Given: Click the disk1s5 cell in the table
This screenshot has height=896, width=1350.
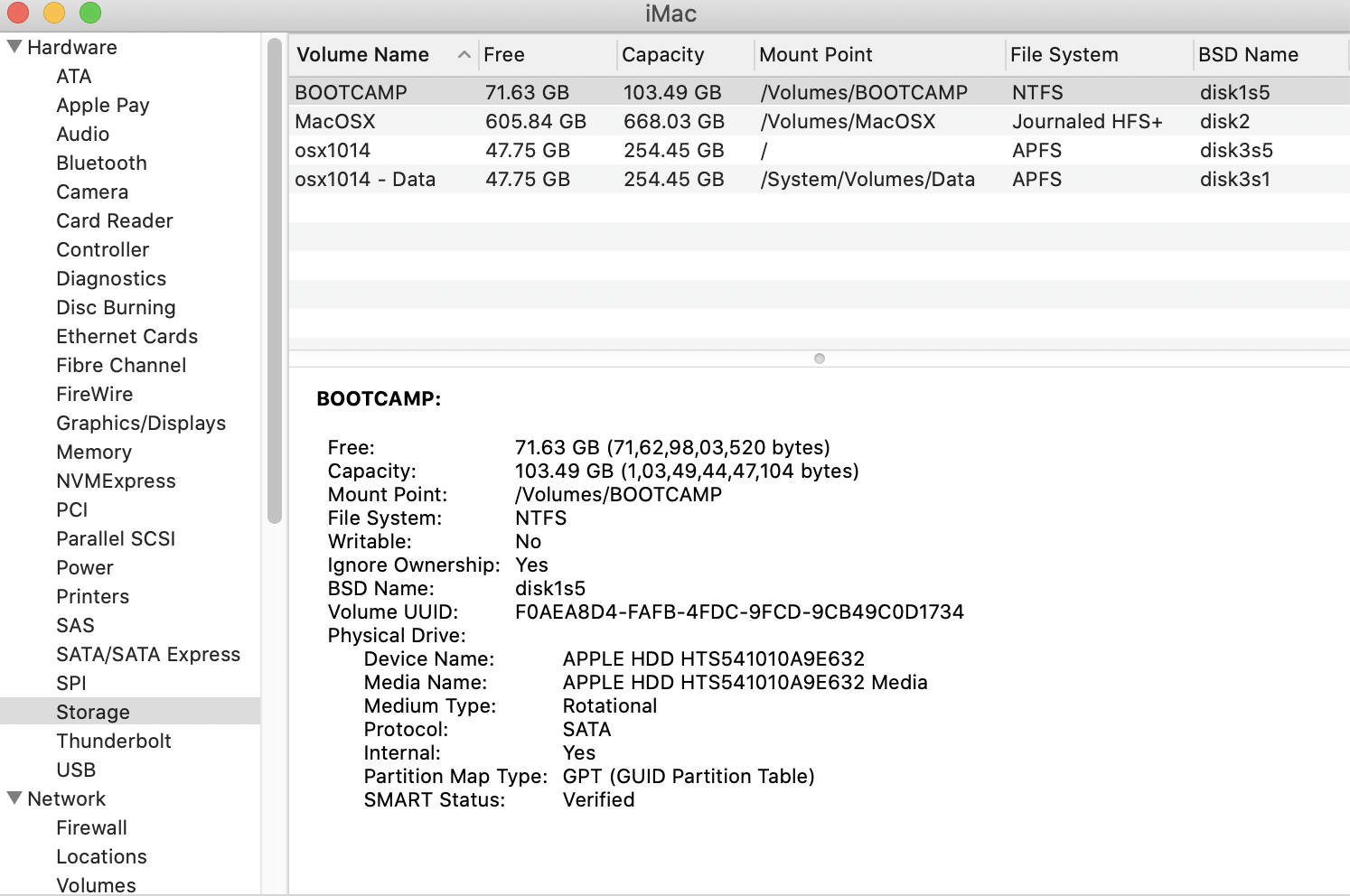Looking at the screenshot, I should pyautogui.click(x=1234, y=92).
